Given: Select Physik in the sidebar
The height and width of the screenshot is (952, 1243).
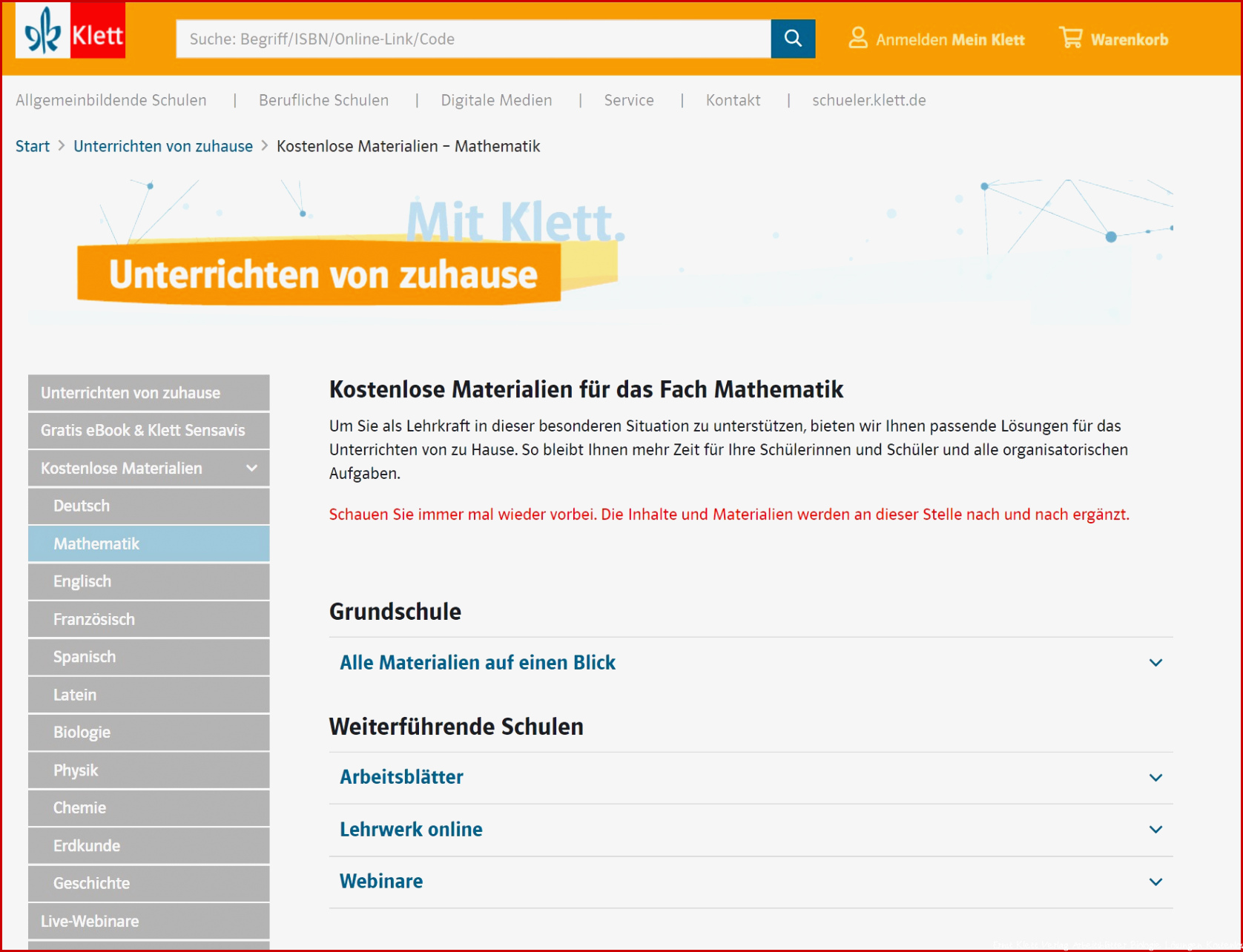Looking at the screenshot, I should [x=148, y=770].
